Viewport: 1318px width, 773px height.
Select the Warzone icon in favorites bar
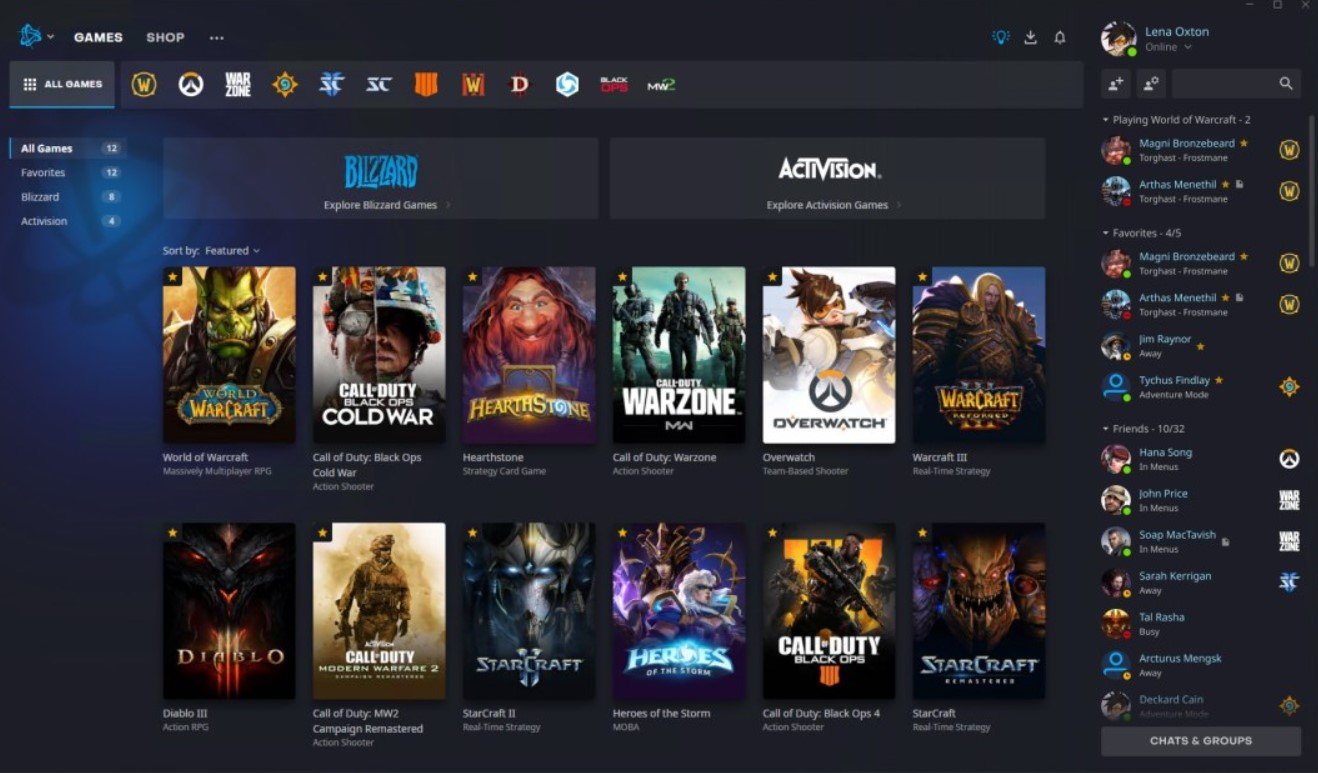click(237, 84)
